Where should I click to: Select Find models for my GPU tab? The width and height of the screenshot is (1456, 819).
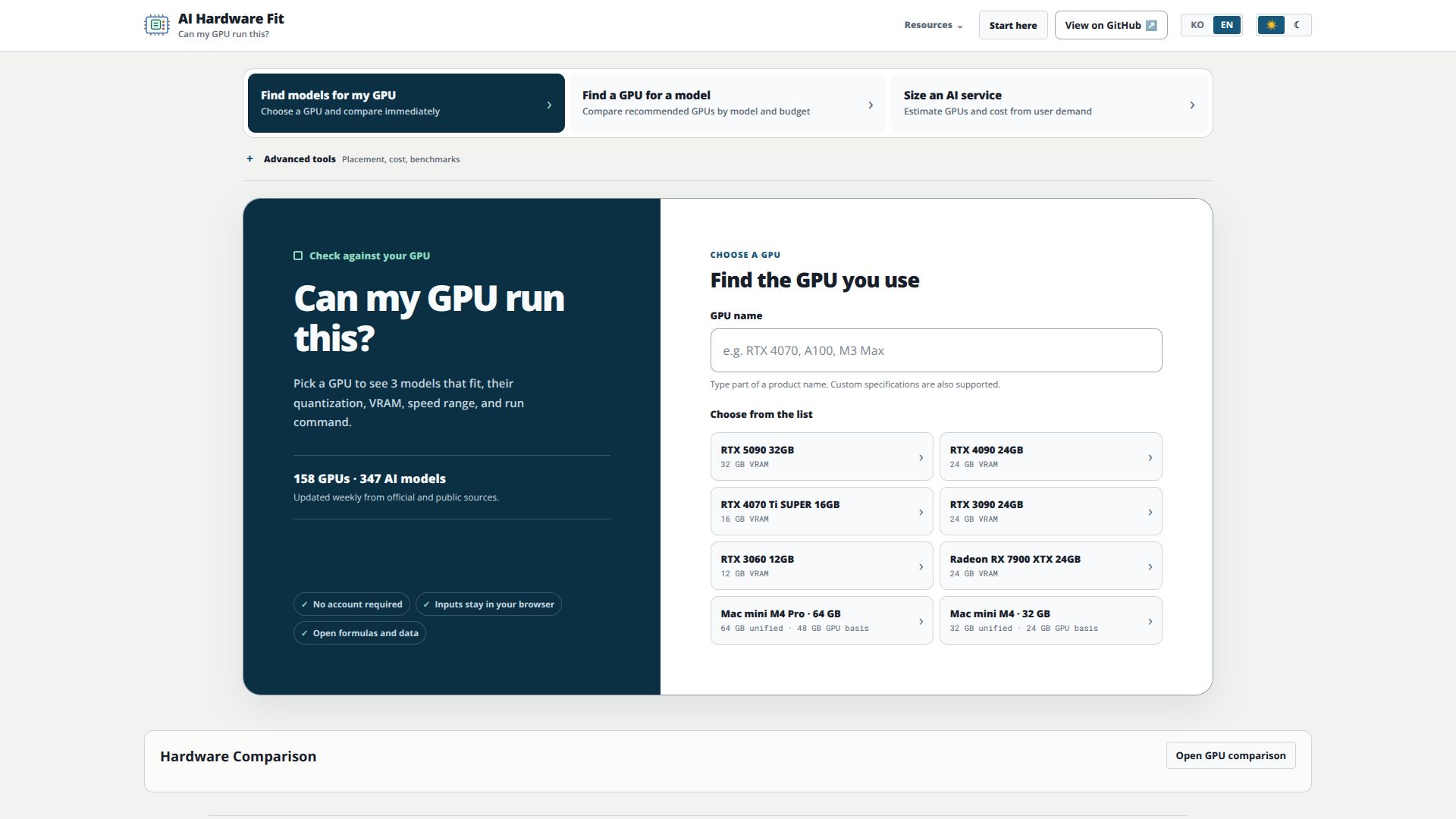point(406,103)
